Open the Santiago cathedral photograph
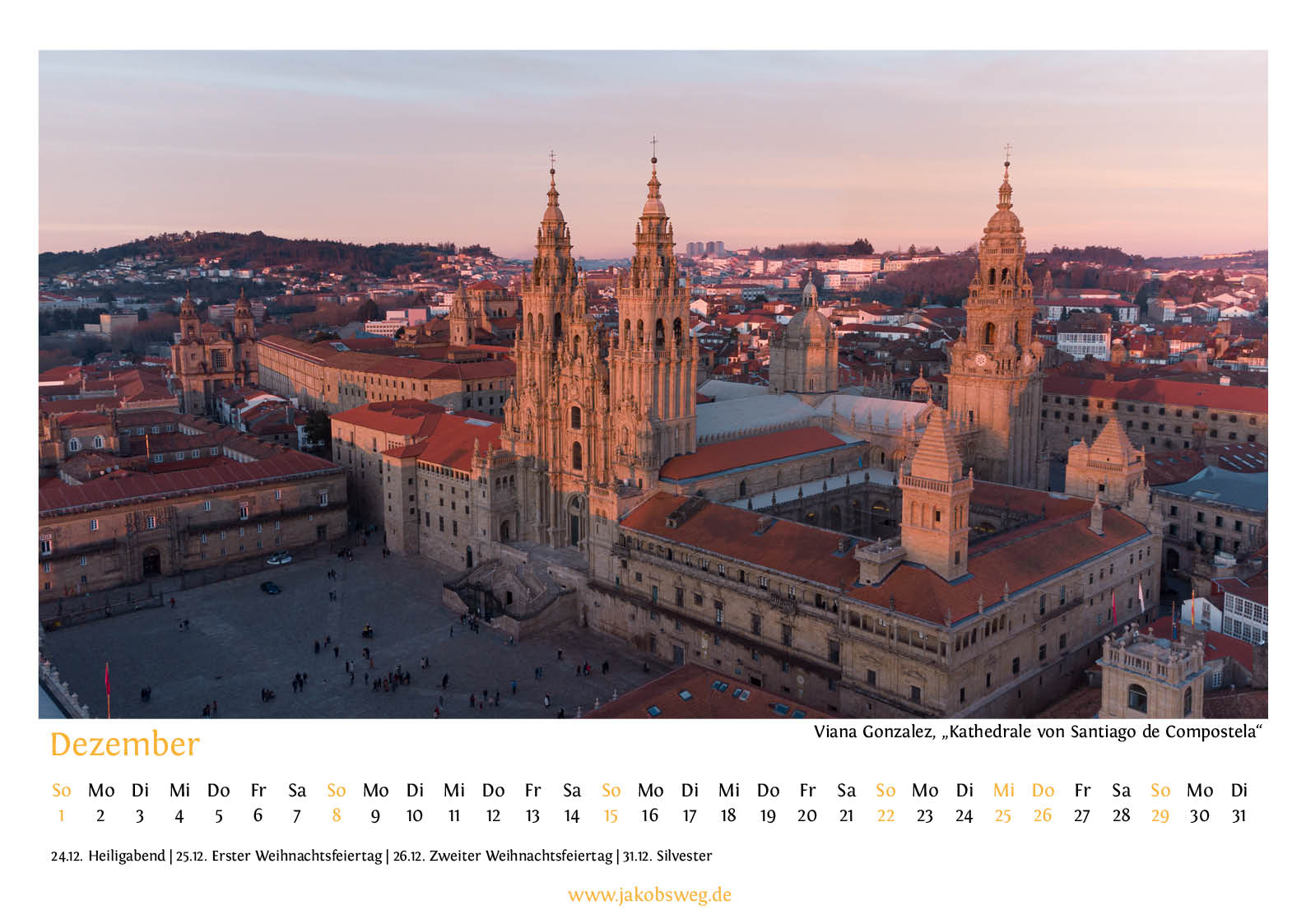The height and width of the screenshot is (924, 1306). [653, 384]
